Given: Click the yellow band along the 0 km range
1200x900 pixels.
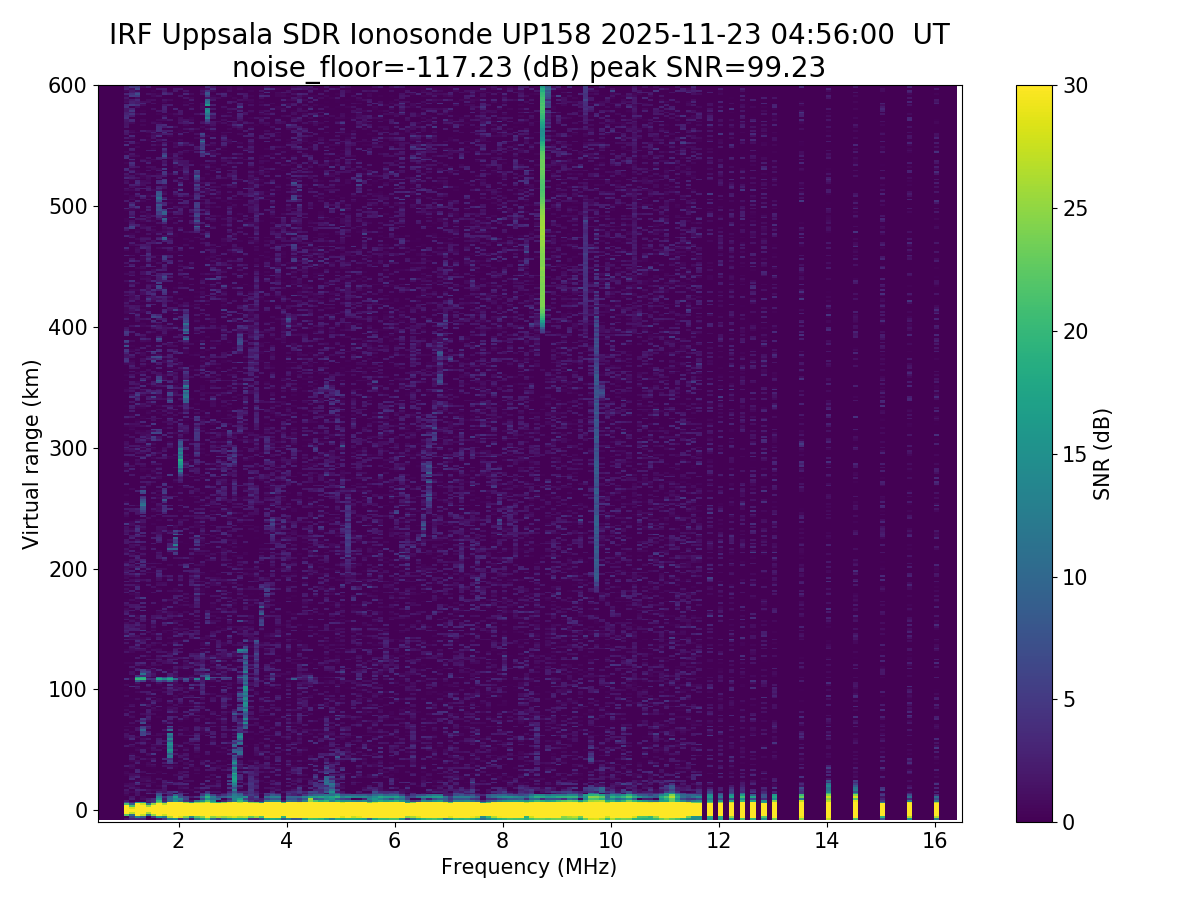Looking at the screenshot, I should coord(400,808).
